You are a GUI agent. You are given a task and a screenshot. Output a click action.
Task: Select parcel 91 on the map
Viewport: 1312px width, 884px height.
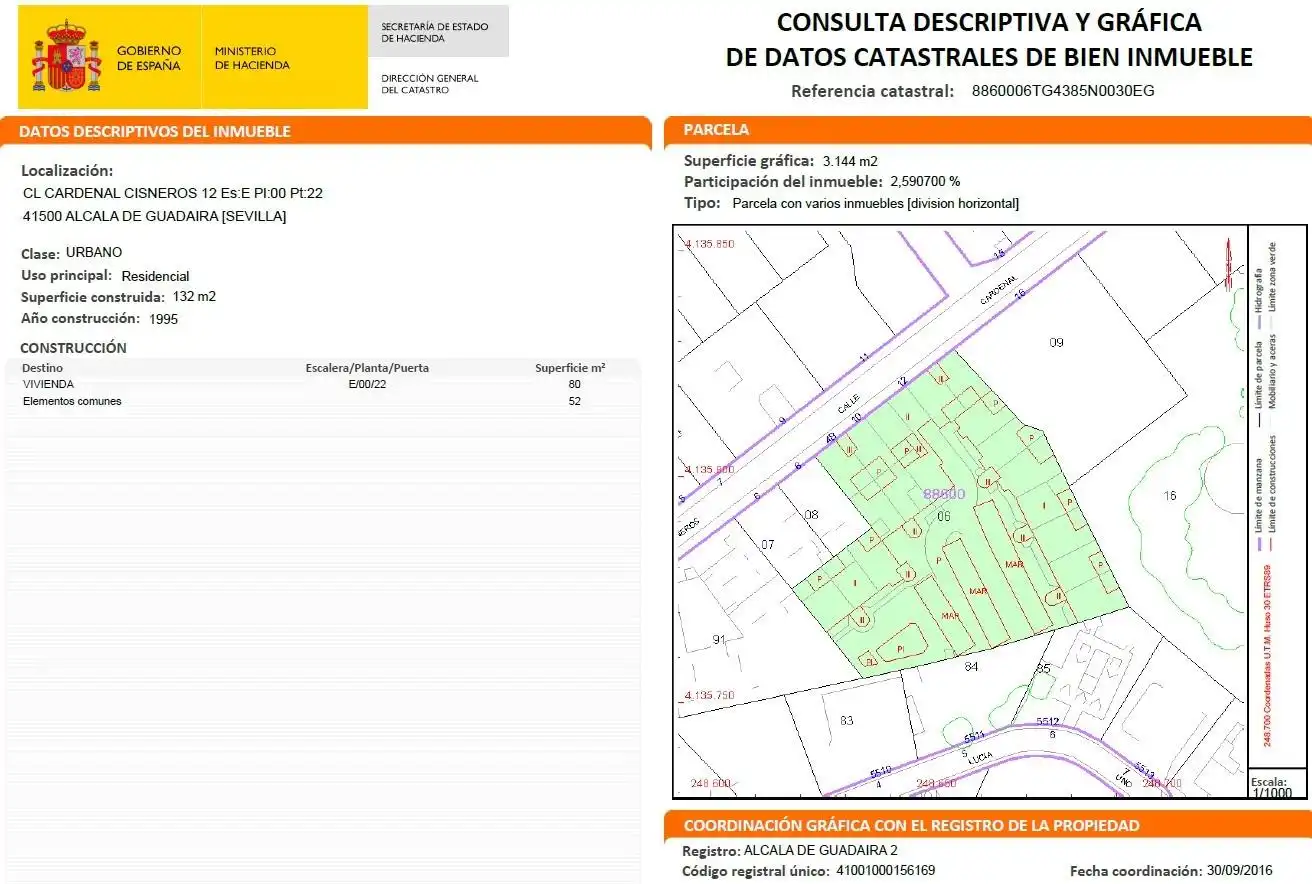point(718,639)
